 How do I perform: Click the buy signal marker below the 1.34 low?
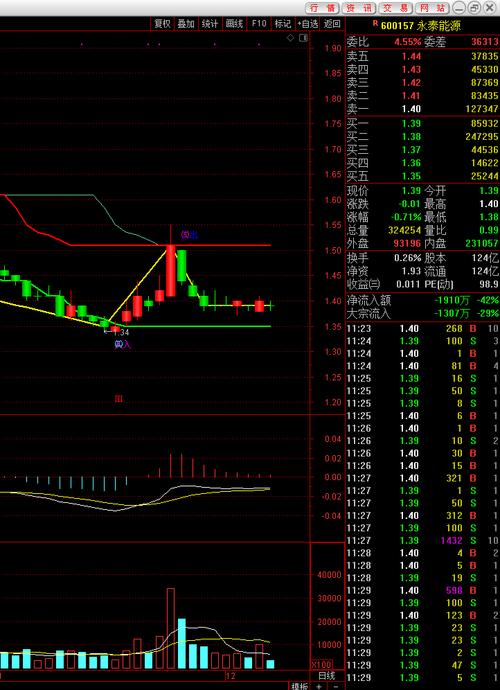122,345
